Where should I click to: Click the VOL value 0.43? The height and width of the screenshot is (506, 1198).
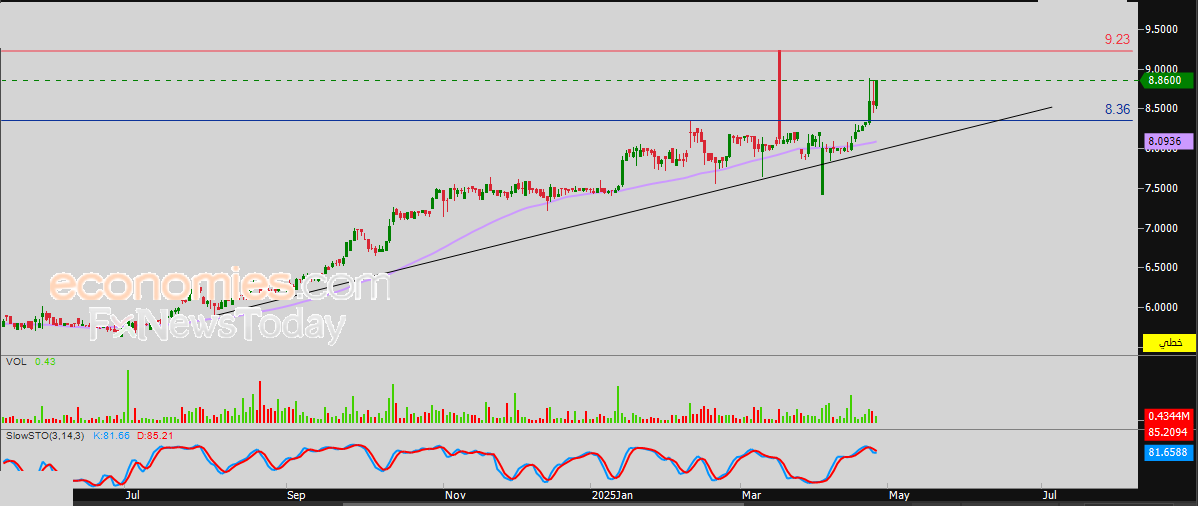[x=44, y=362]
